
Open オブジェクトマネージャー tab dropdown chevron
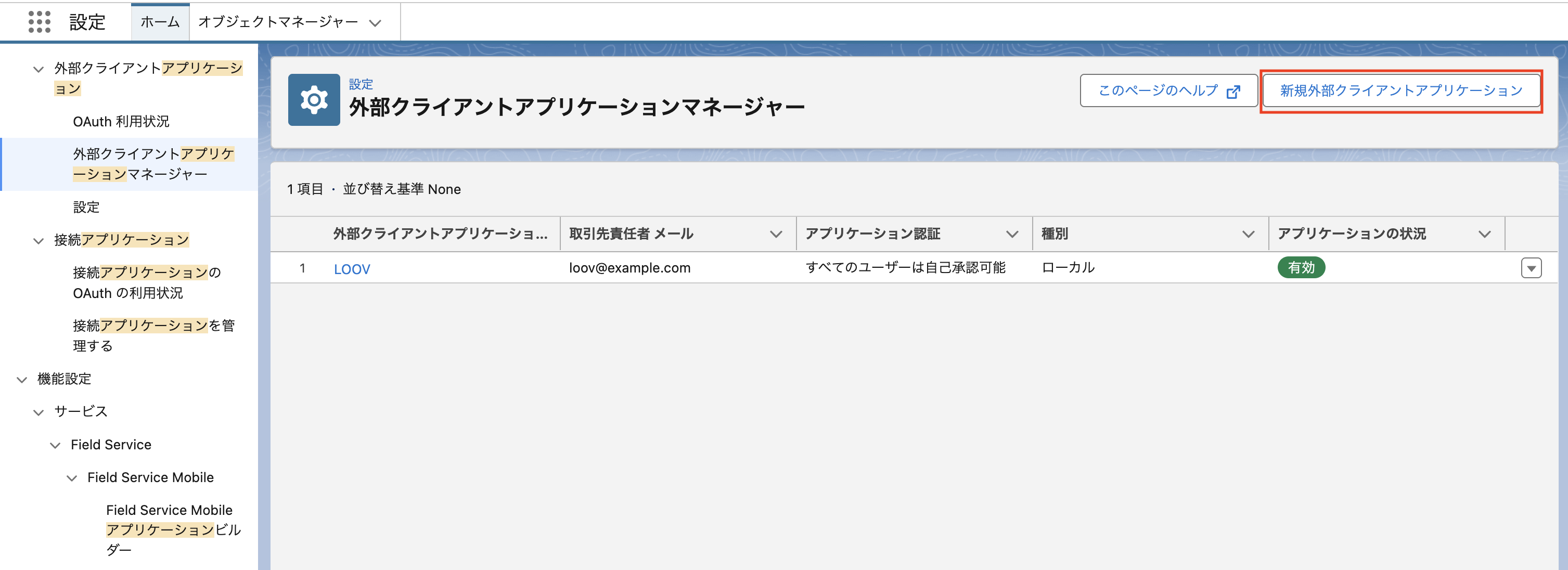tap(375, 23)
